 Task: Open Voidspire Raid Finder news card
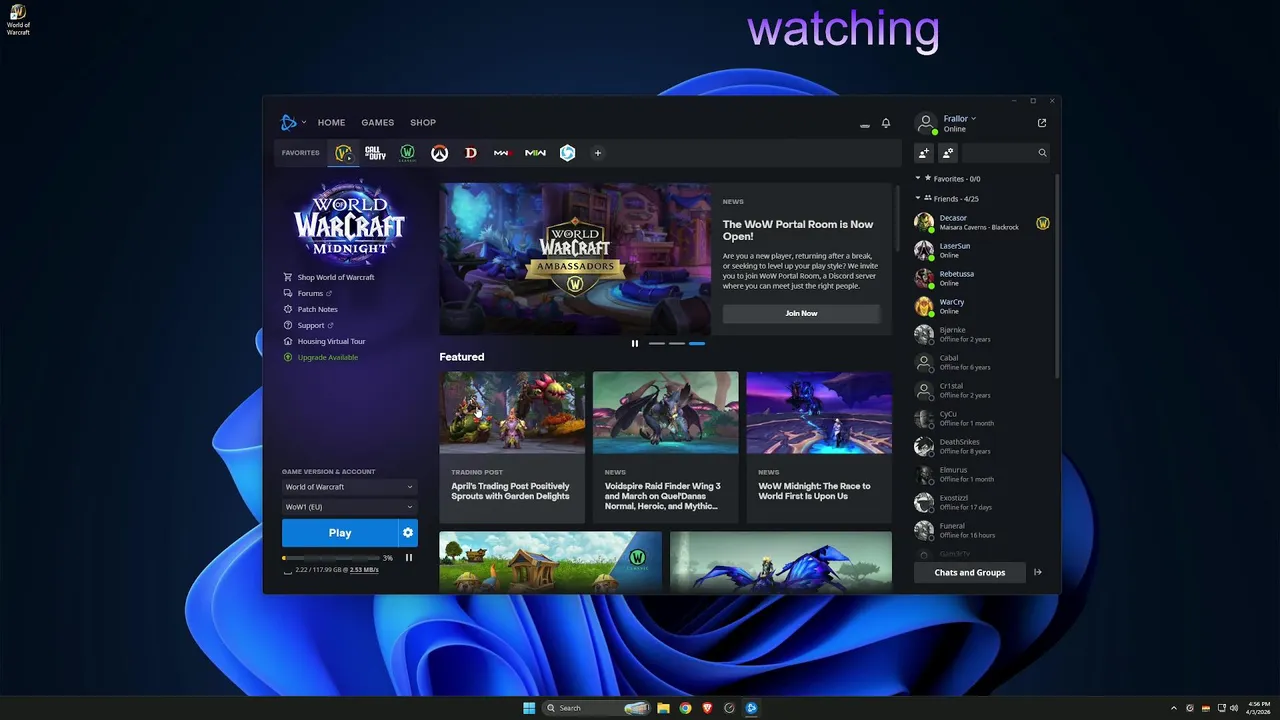[665, 447]
